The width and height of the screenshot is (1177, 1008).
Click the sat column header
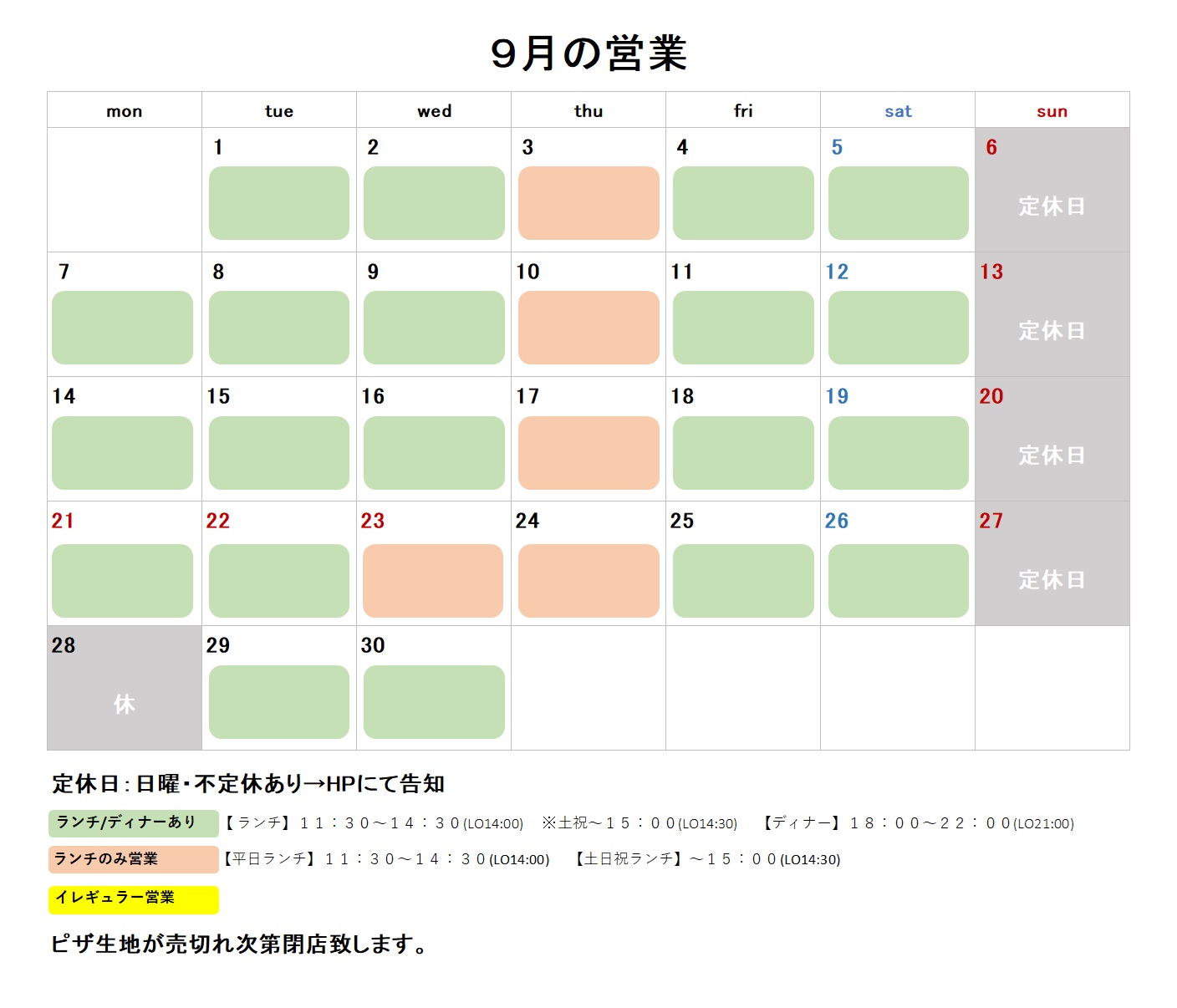point(898,111)
